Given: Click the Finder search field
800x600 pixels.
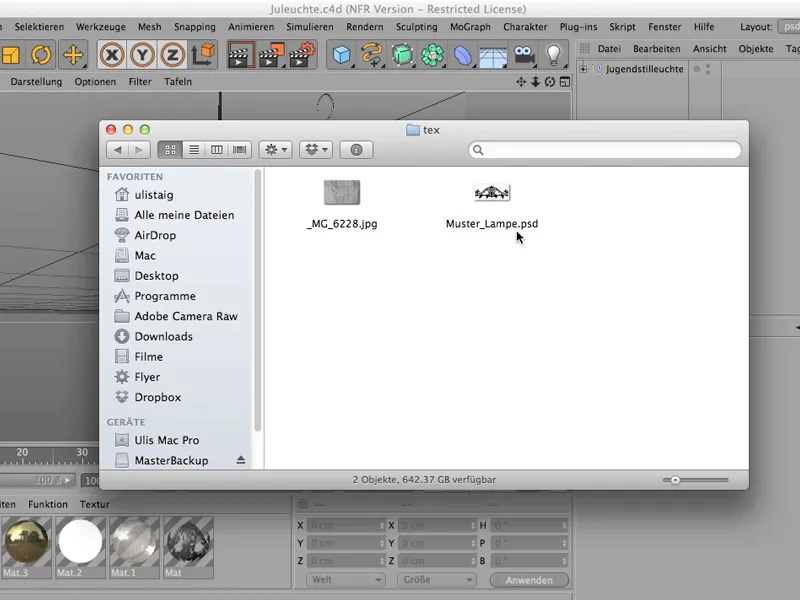Looking at the screenshot, I should click(605, 149).
